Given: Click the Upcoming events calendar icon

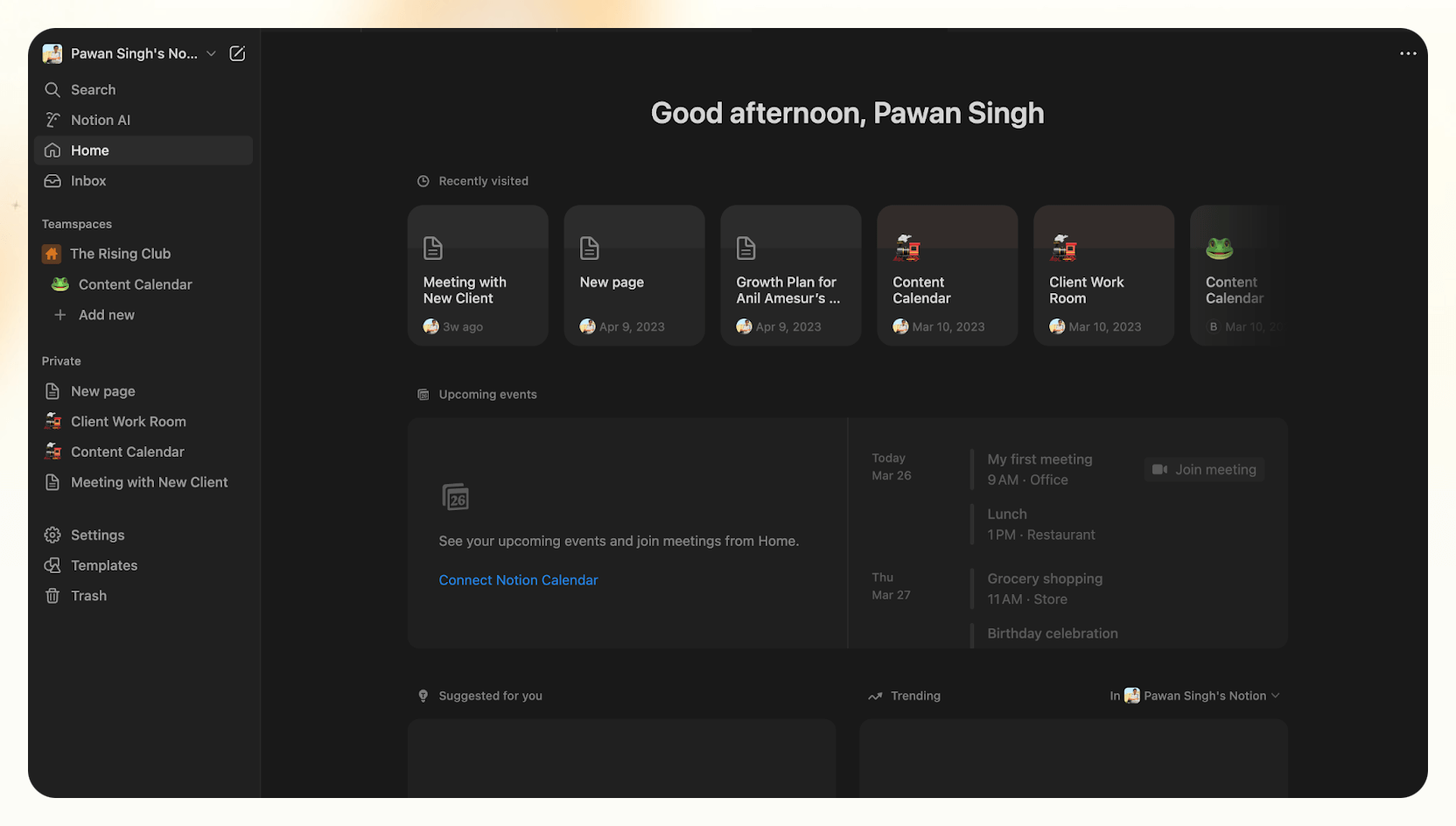Looking at the screenshot, I should [x=423, y=395].
